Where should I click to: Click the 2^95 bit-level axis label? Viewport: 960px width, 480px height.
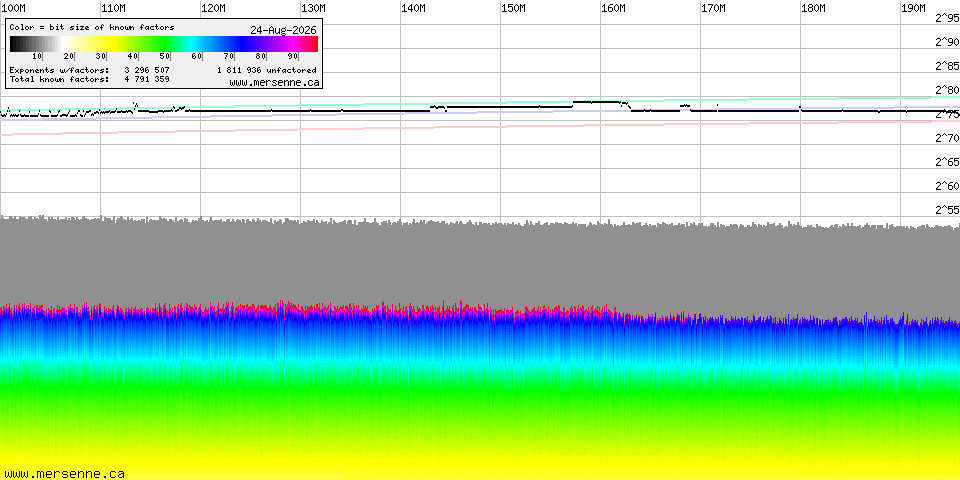coord(947,18)
